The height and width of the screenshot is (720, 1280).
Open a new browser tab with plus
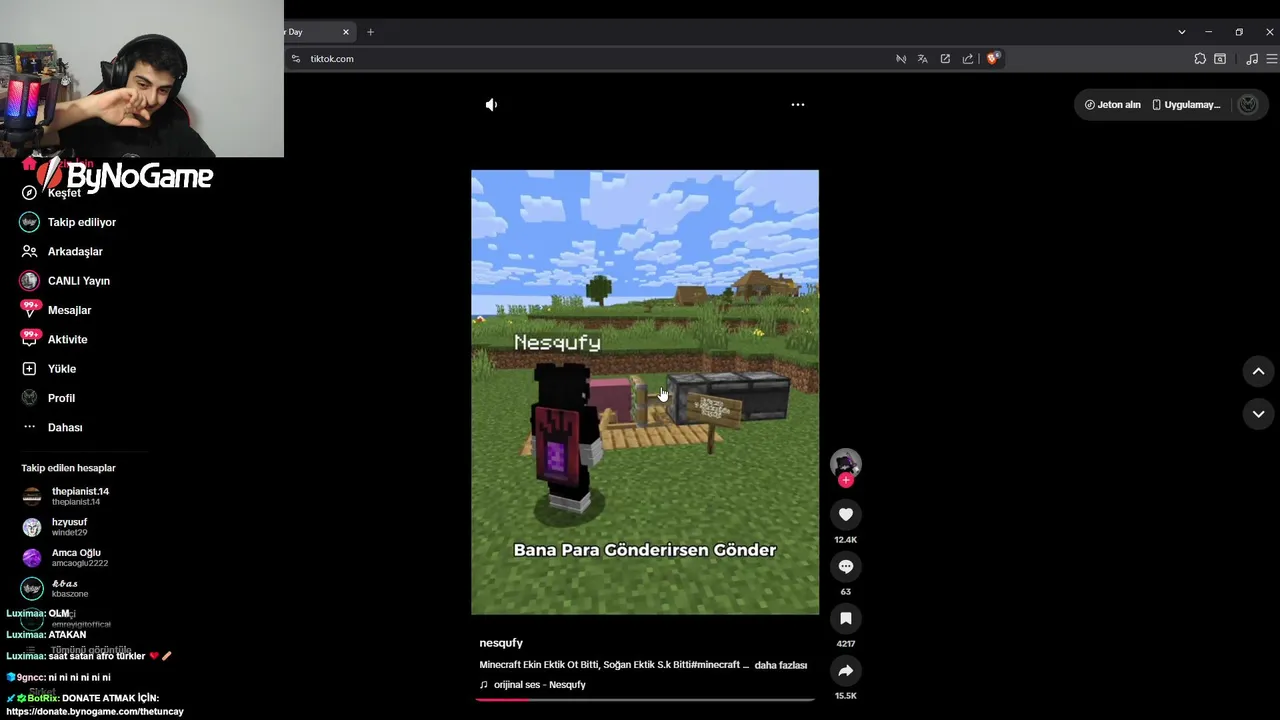[x=370, y=32]
